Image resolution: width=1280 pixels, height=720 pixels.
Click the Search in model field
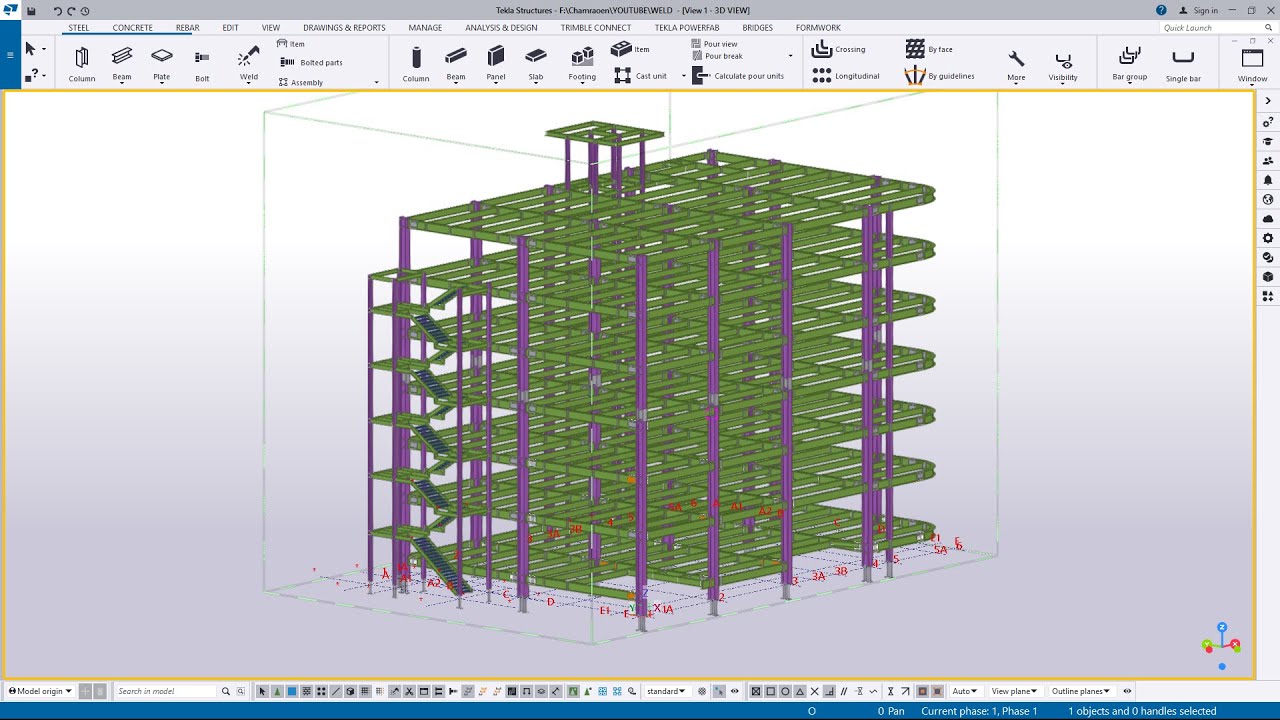pyautogui.click(x=165, y=691)
